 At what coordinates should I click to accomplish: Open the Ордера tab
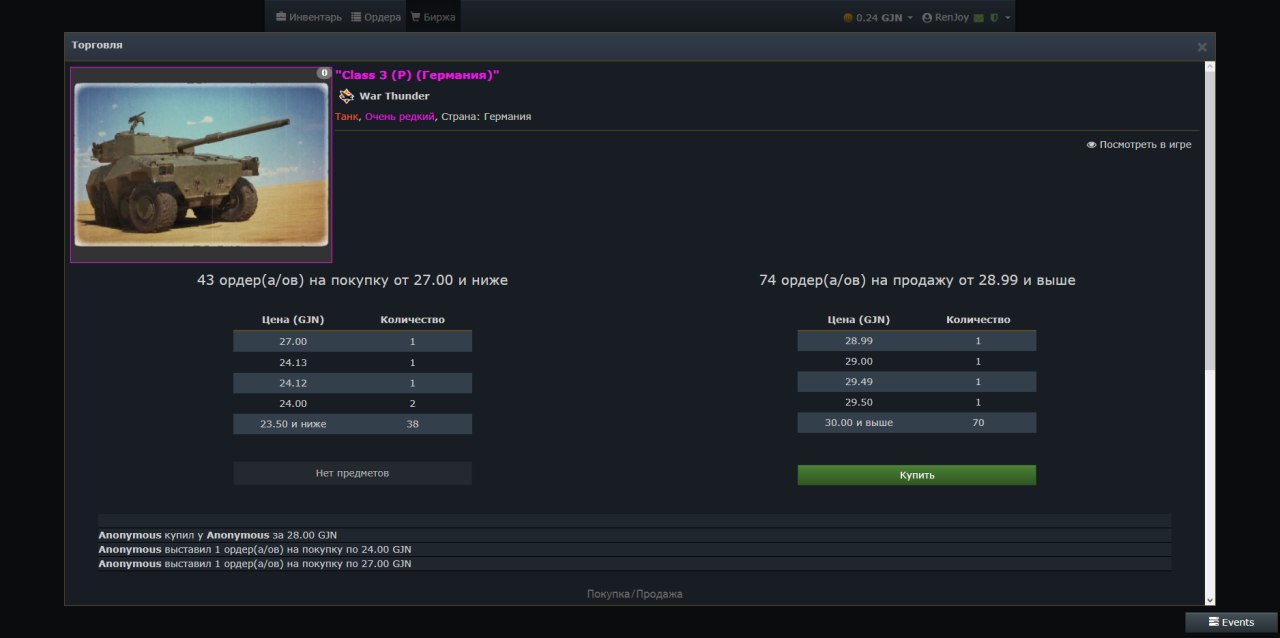coord(376,17)
